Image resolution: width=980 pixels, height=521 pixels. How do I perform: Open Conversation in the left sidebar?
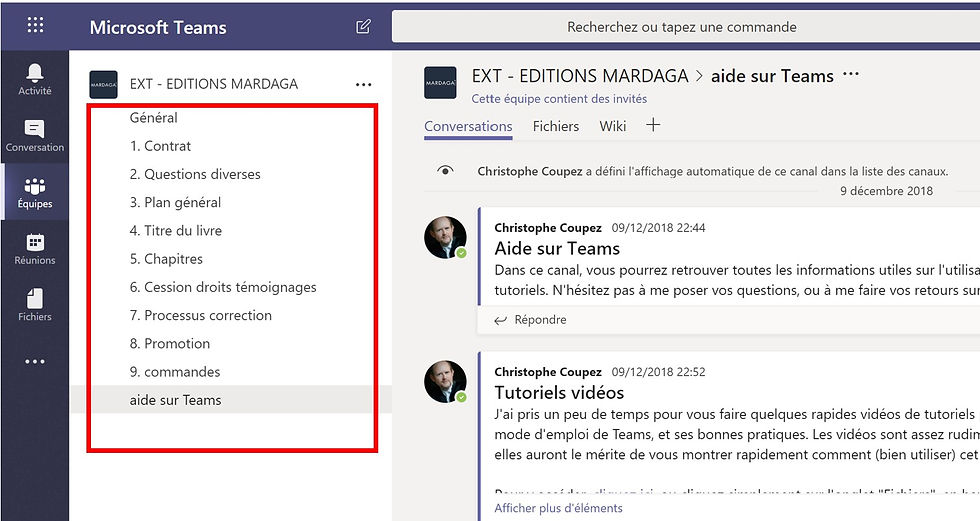pyautogui.click(x=35, y=136)
